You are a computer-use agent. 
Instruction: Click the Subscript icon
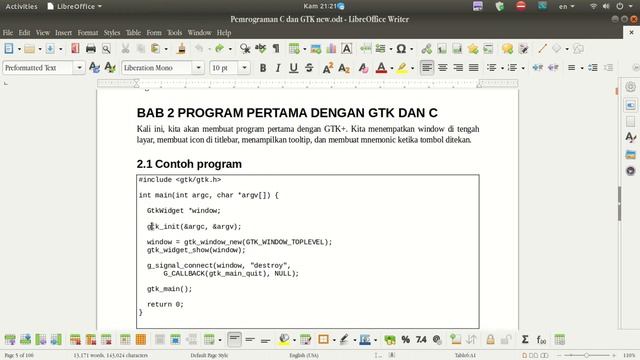(x=344, y=68)
